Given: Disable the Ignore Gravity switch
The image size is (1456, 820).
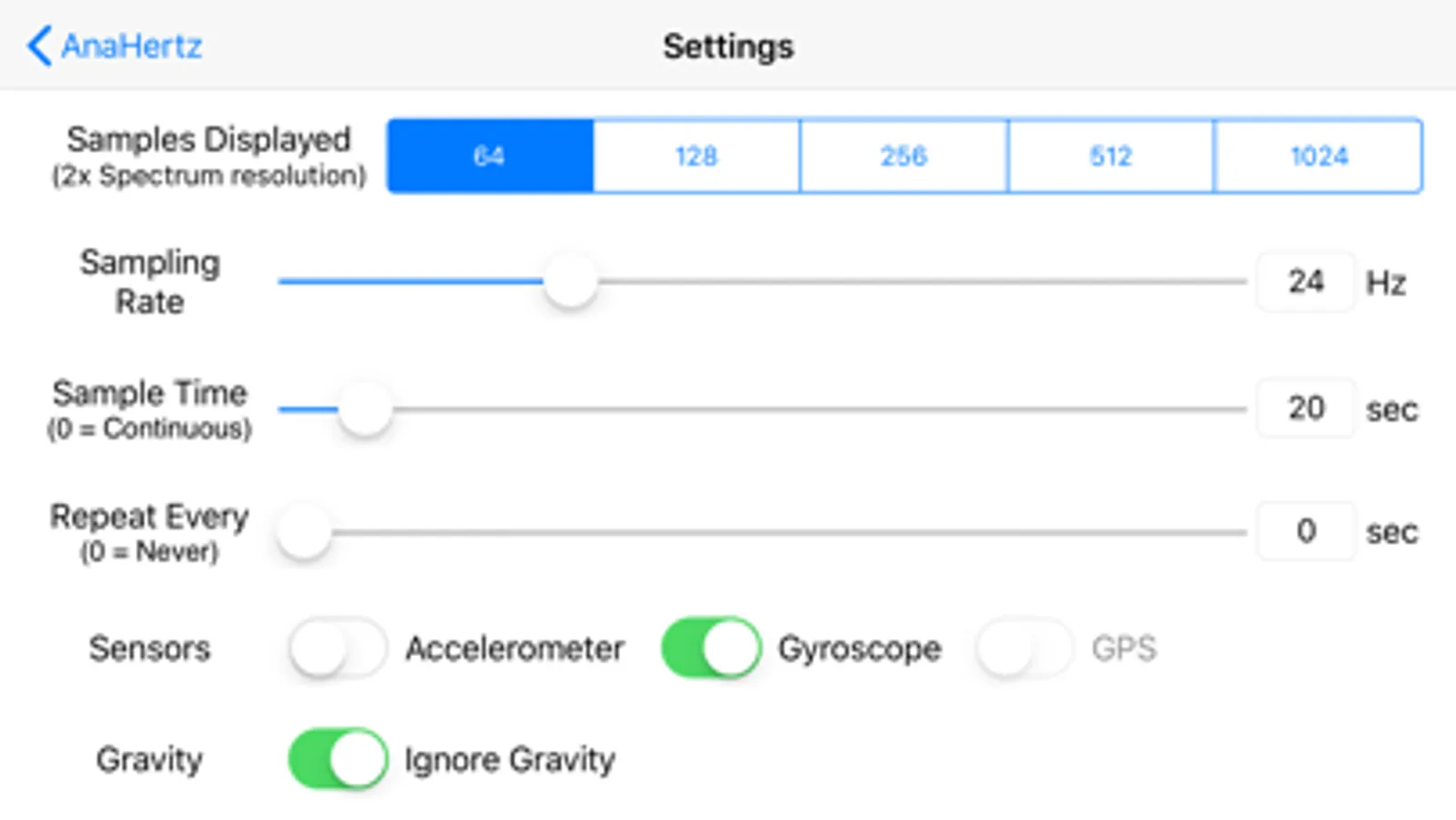Looking at the screenshot, I should [338, 758].
